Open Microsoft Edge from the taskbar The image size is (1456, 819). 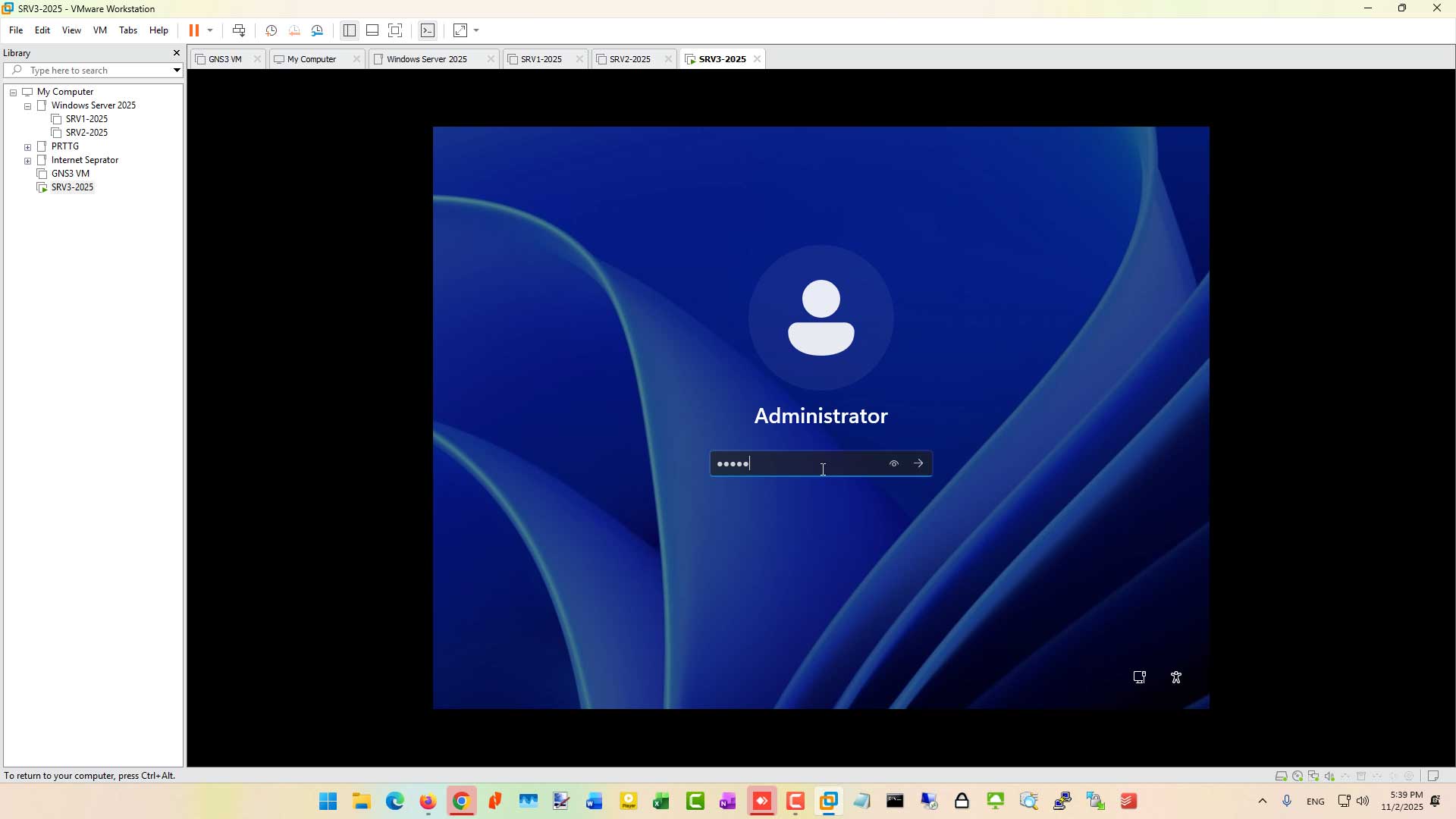(x=394, y=802)
